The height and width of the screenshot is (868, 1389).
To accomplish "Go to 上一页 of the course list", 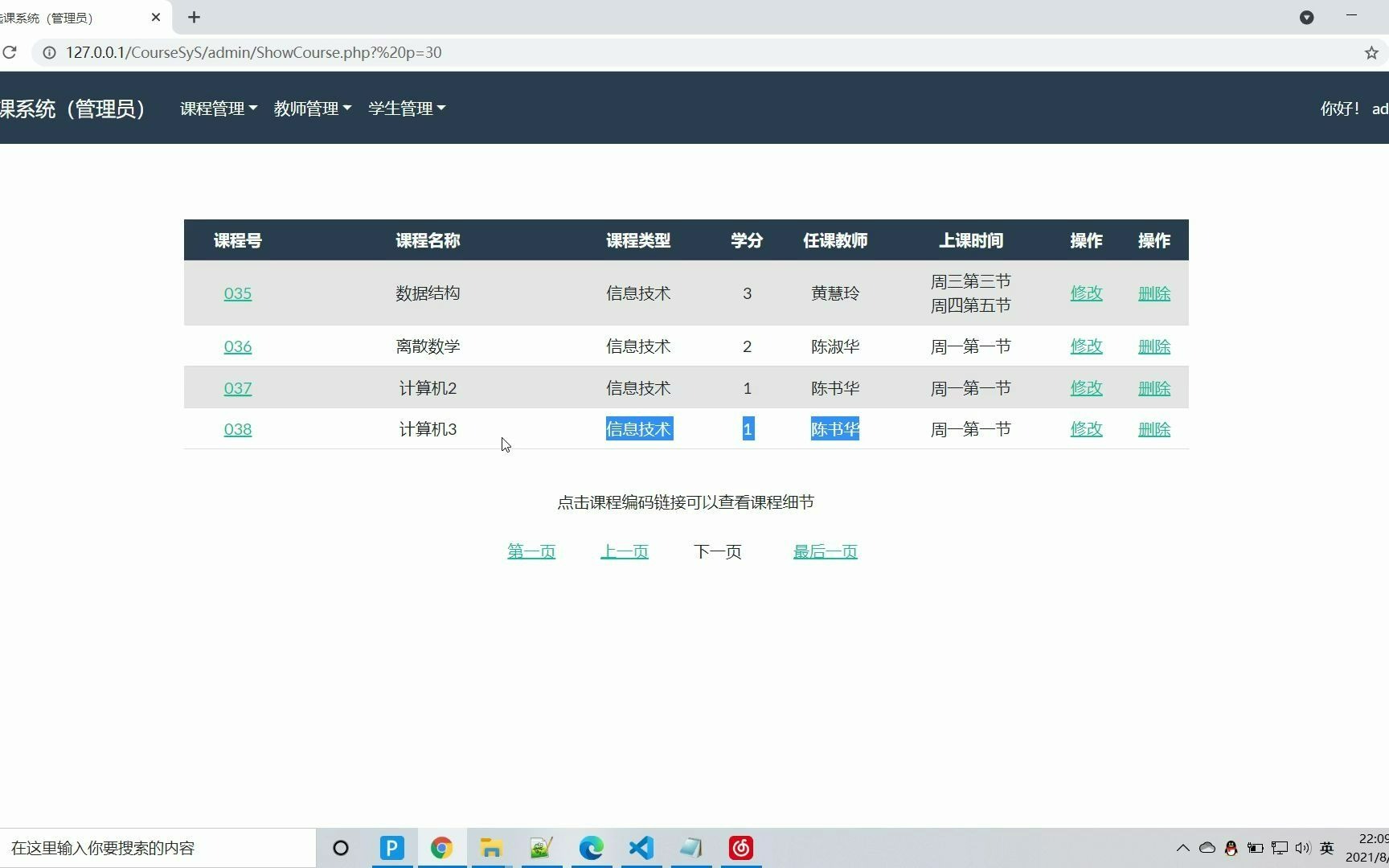I will point(625,551).
